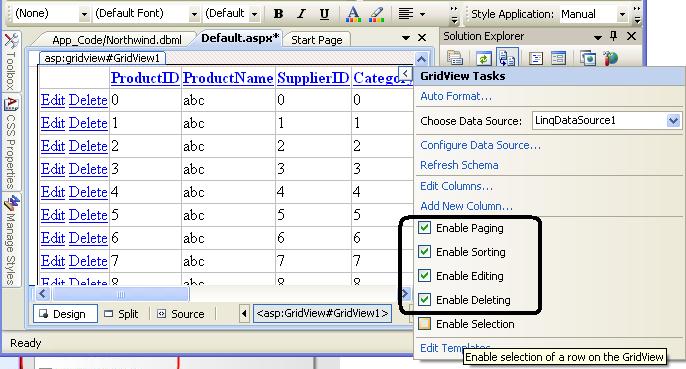The image size is (686, 369).
Task: Uncheck Enable Deleting
Action: click(424, 300)
